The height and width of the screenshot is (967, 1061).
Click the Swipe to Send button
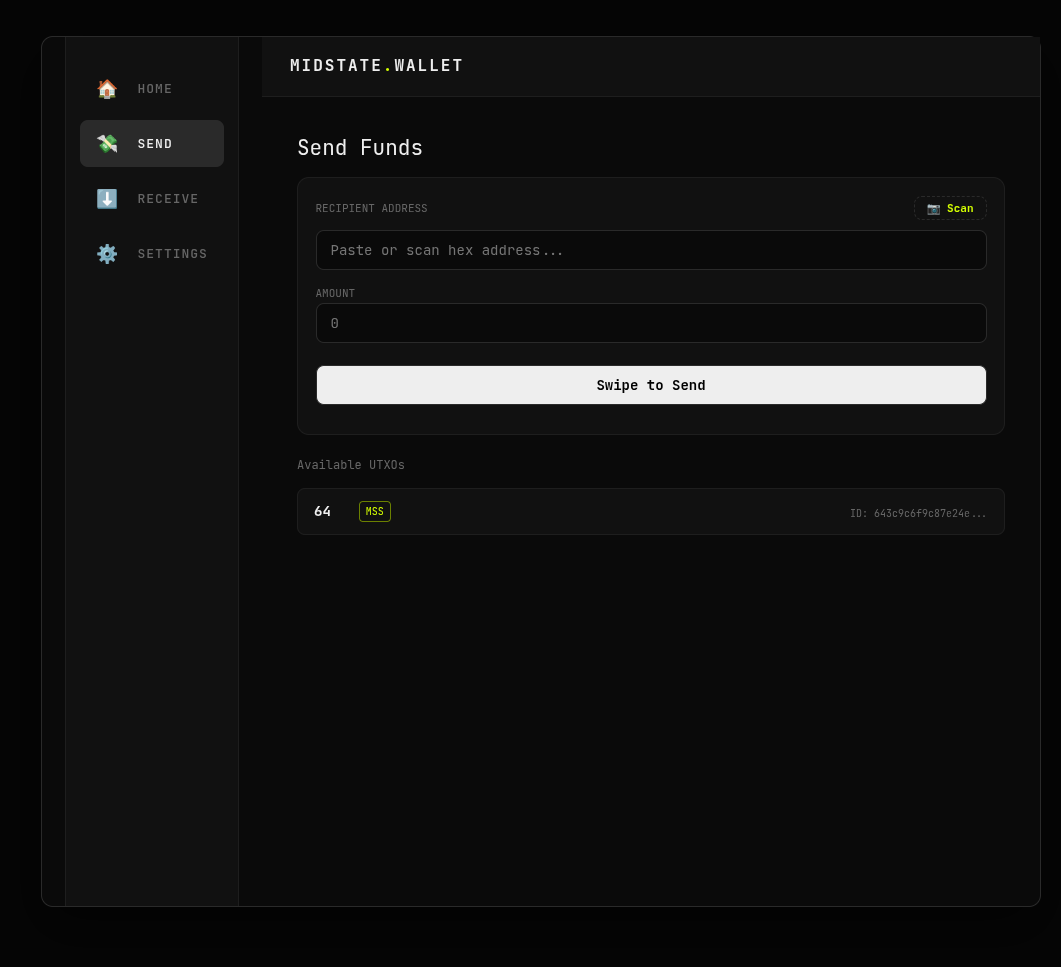651,385
